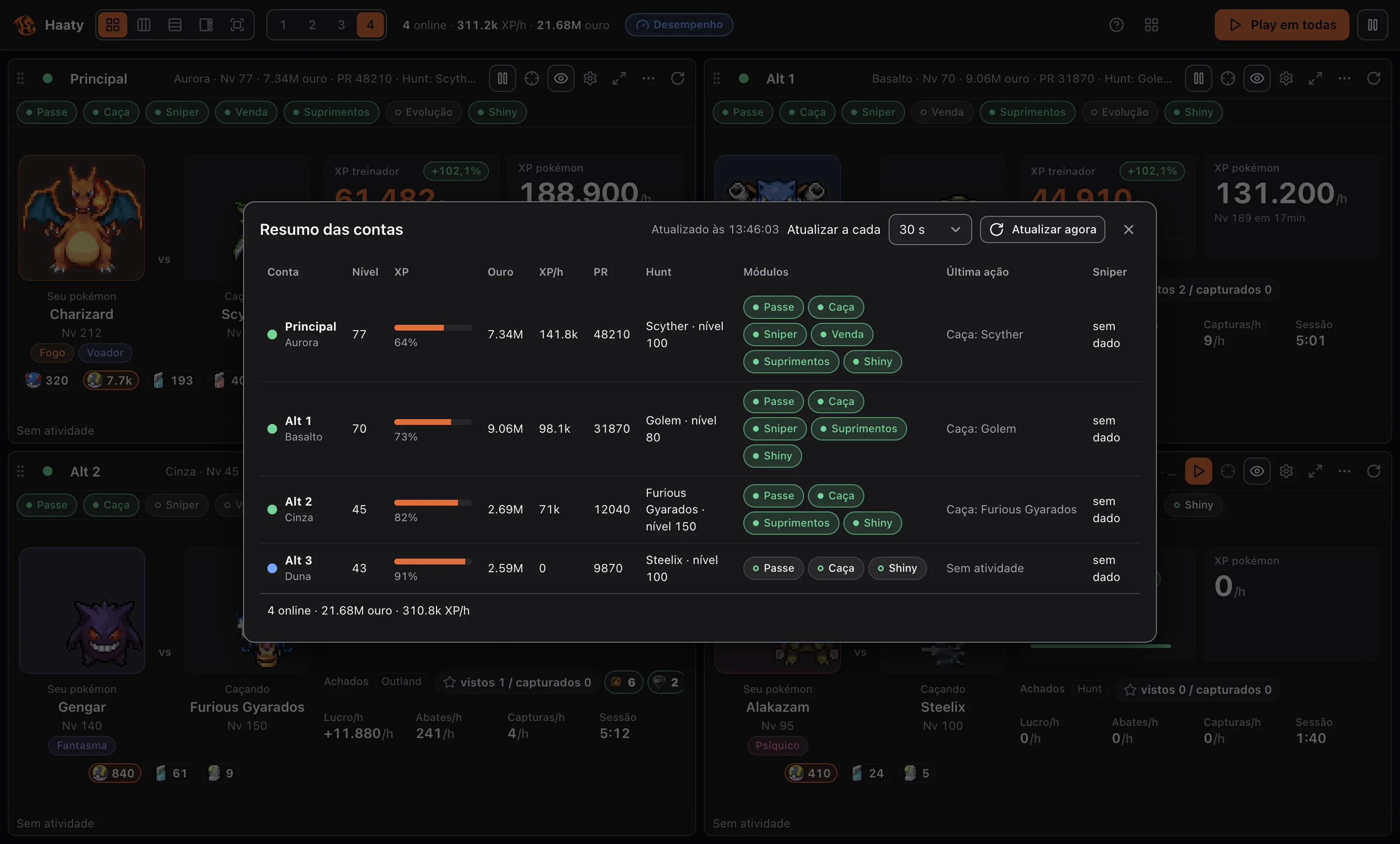Screen dimensions: 1400x844
Task: Switch to the columns layout icon
Action: (144, 24)
